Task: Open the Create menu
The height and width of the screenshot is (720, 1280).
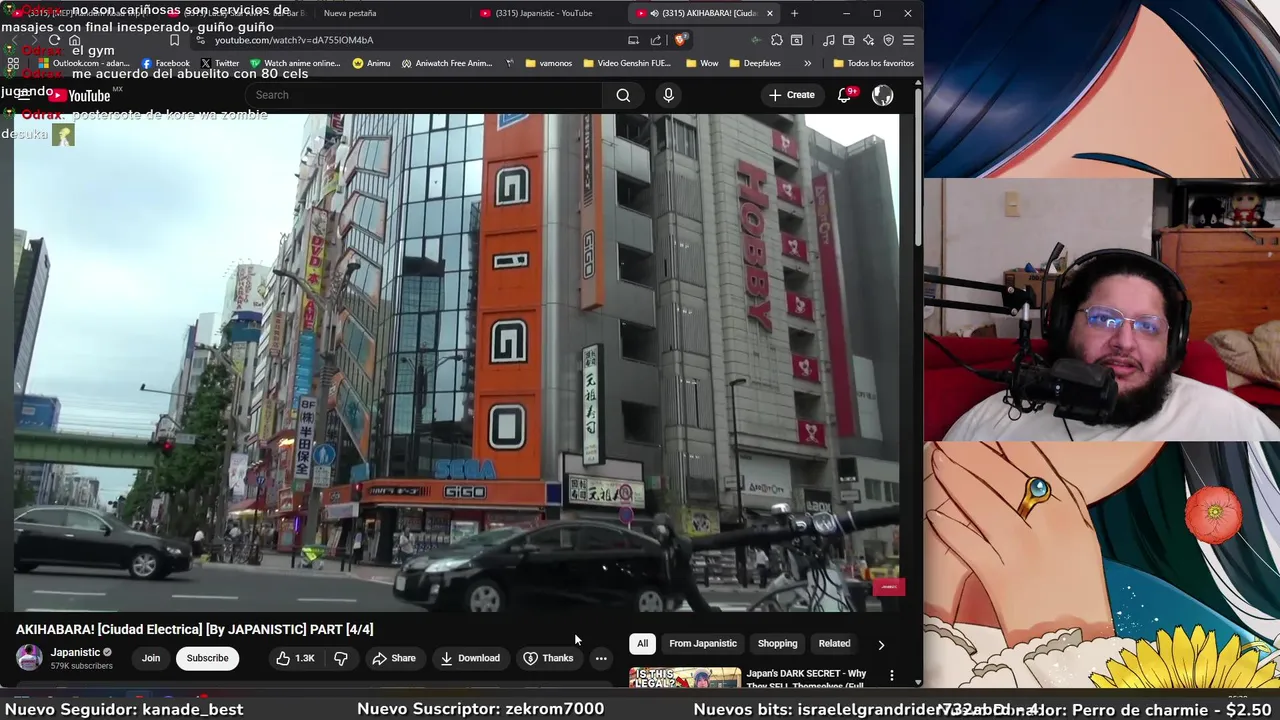Action: [791, 95]
